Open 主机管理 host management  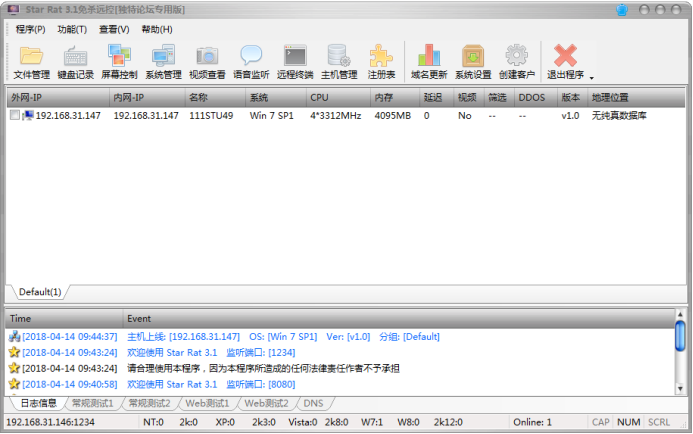[x=339, y=62]
